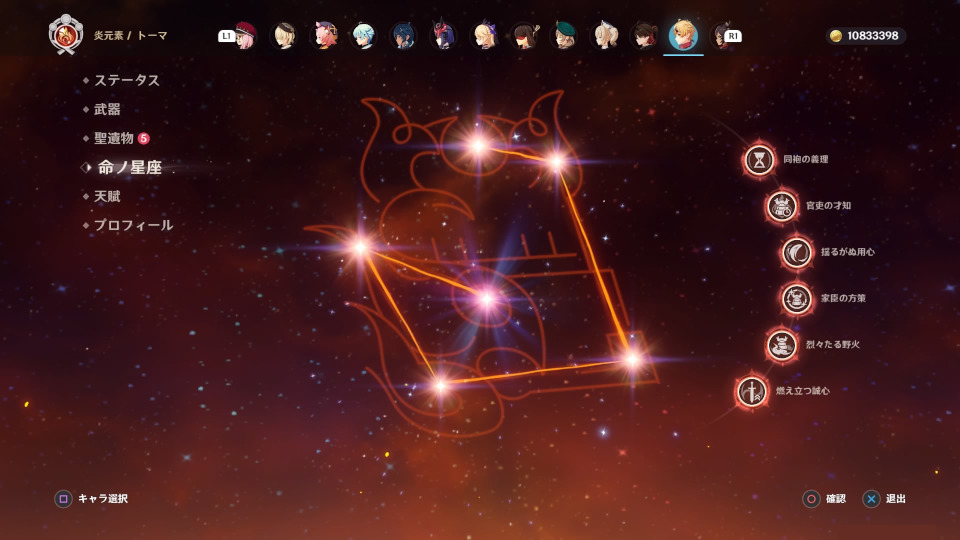This screenshot has height=540, width=960.
Task: Choose the character wearing the red tengu mask
Action: point(443,36)
